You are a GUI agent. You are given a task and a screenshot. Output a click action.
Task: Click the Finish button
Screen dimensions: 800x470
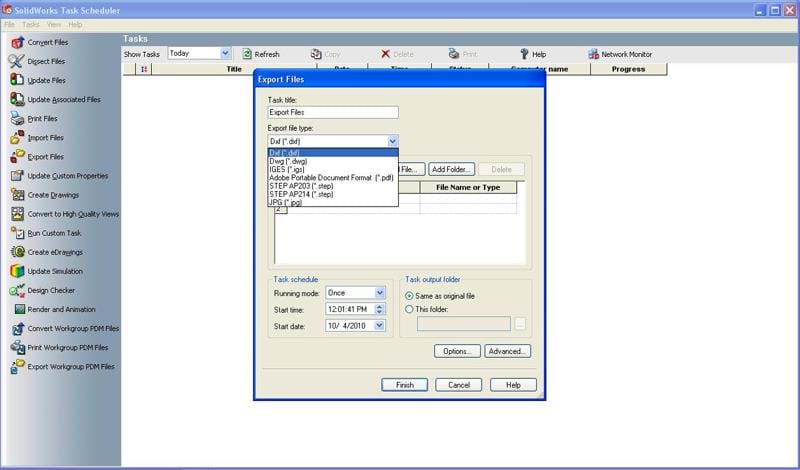click(404, 385)
